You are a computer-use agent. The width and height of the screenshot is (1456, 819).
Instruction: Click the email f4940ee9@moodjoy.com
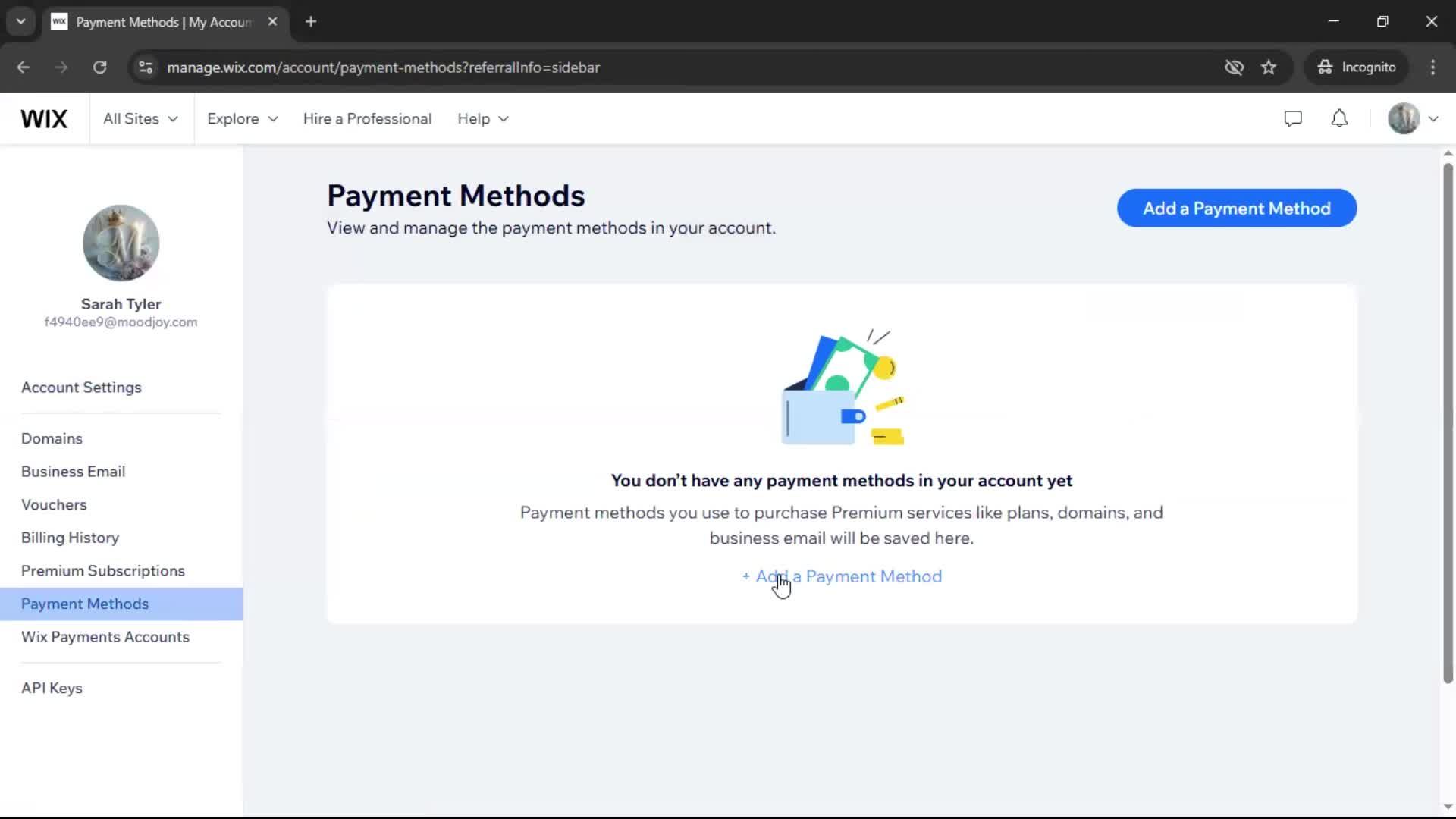(121, 322)
